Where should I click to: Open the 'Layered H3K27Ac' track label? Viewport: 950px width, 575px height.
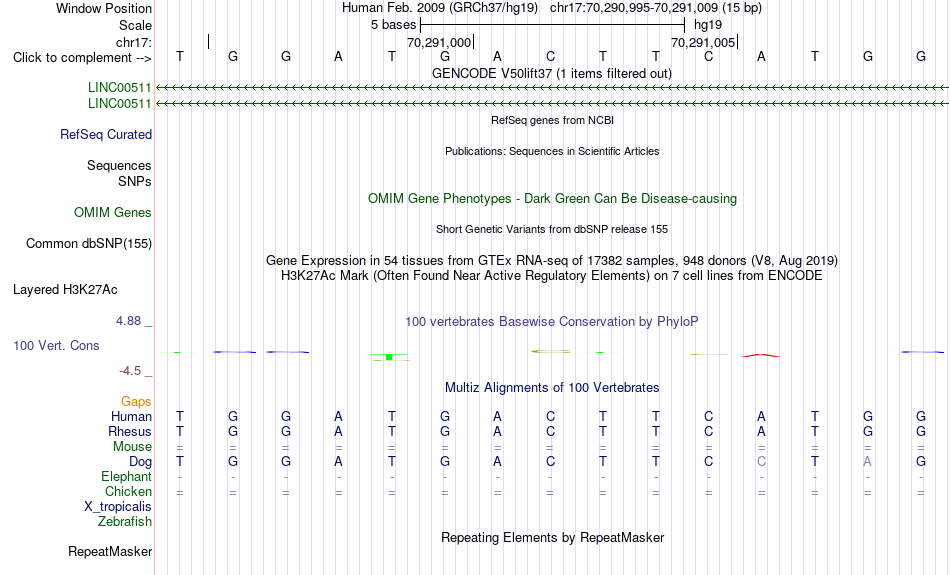click(x=65, y=290)
